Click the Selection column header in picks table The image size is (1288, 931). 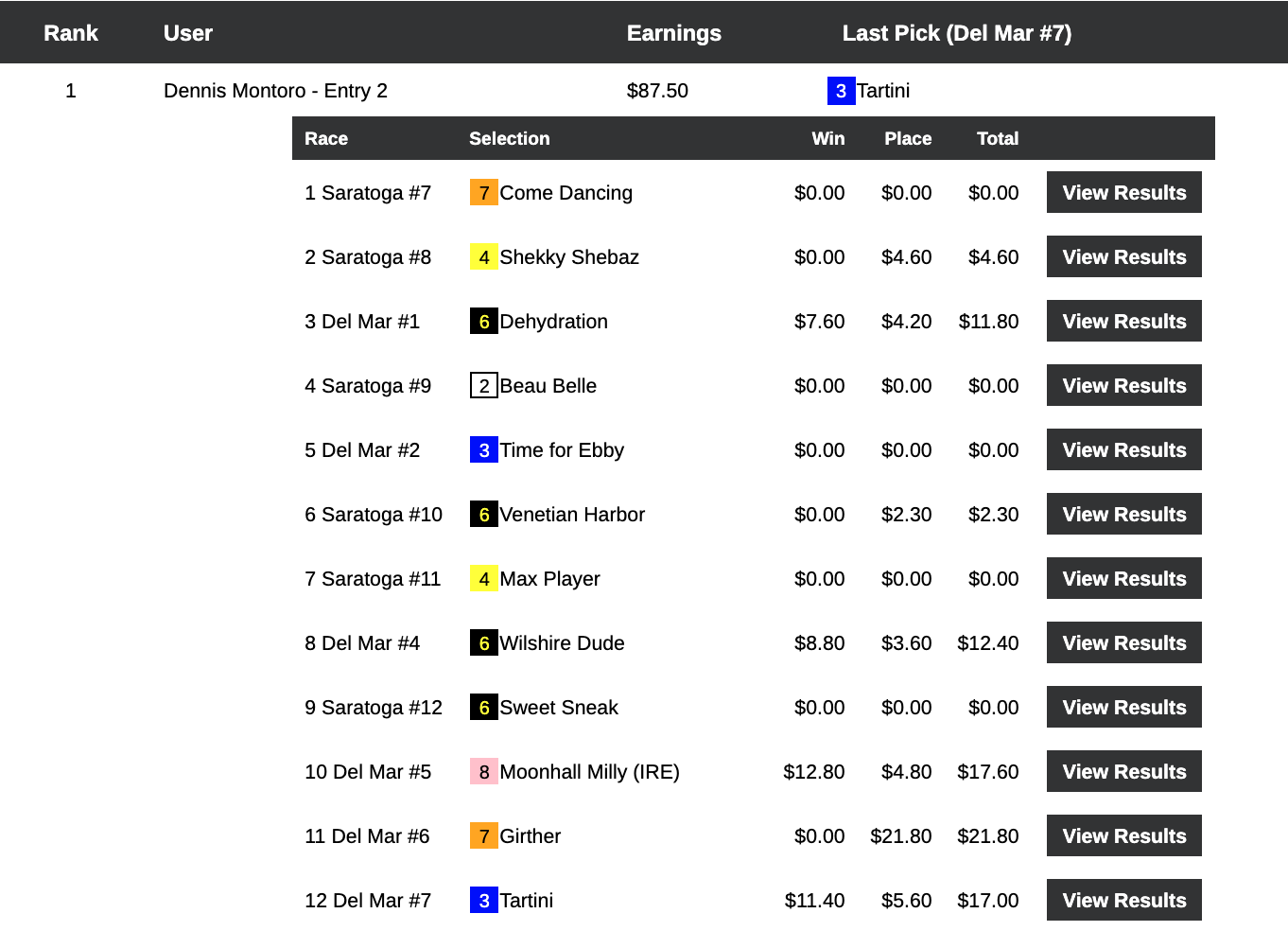click(x=509, y=139)
